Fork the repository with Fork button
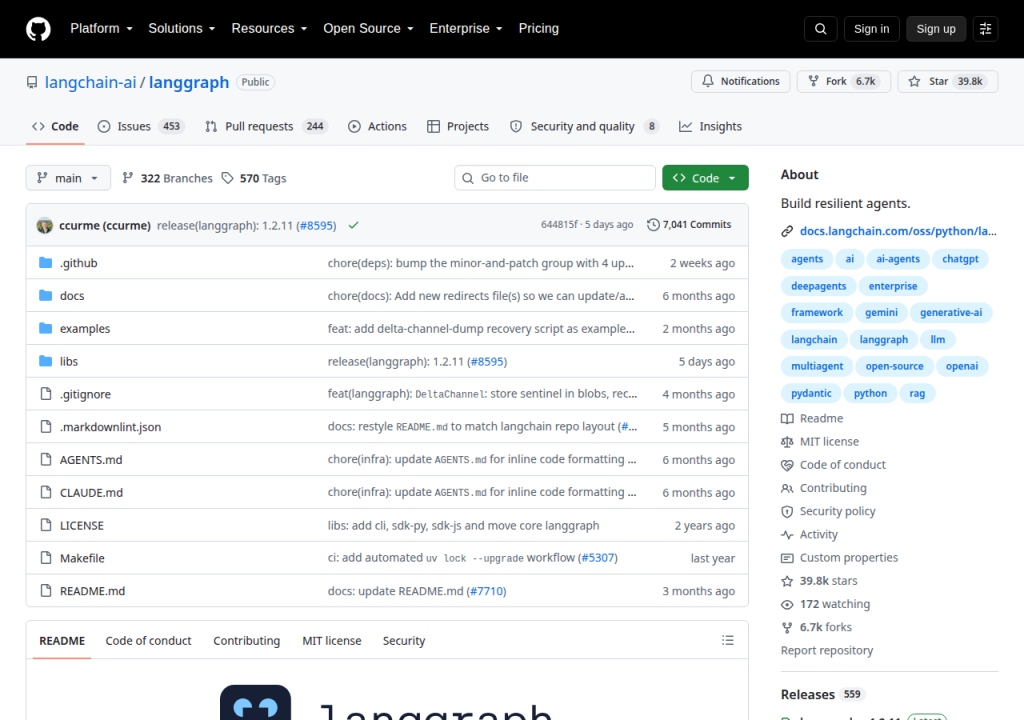The image size is (1024, 720). point(844,81)
